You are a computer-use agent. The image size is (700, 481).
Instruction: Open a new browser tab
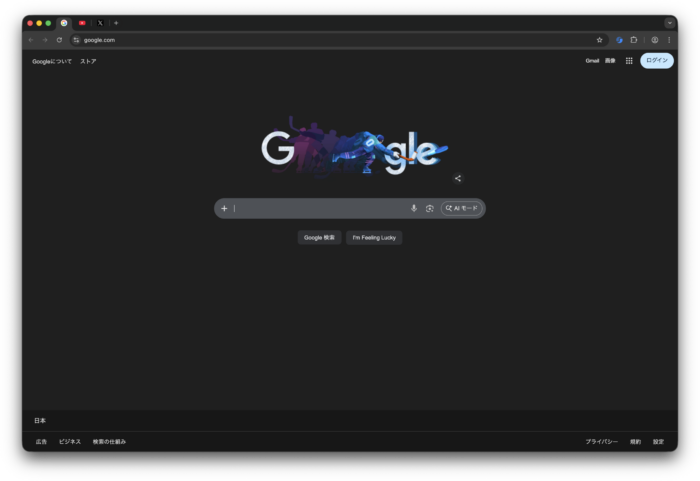click(x=116, y=22)
